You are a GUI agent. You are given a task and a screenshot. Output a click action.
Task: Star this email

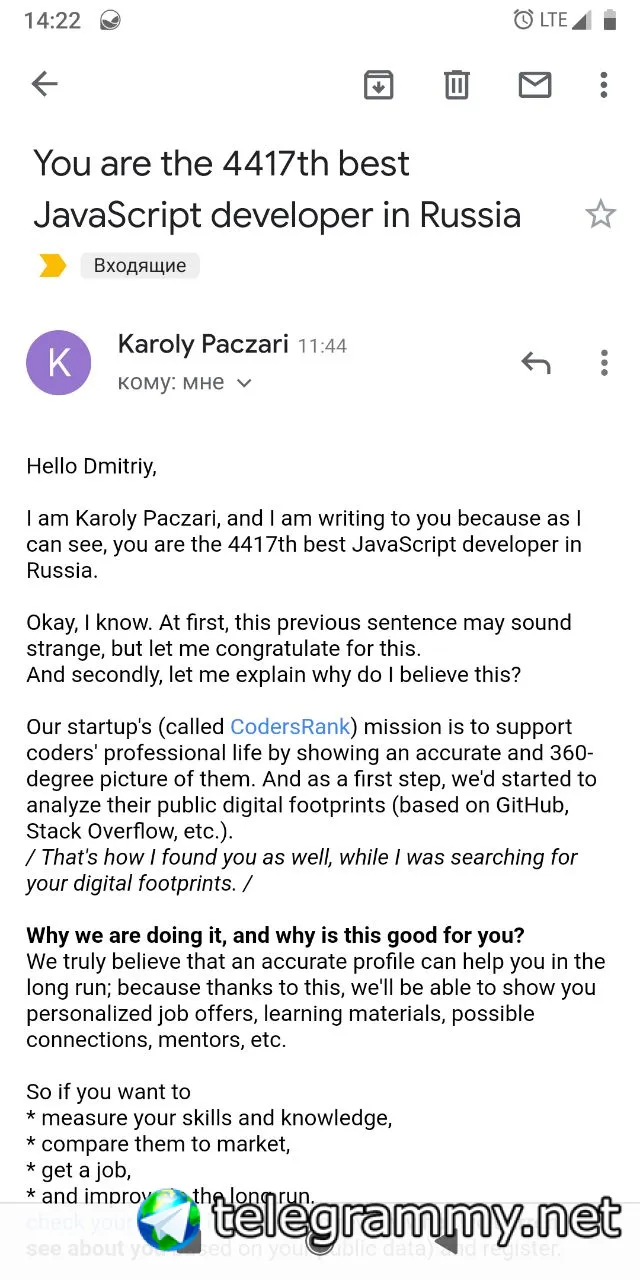(x=600, y=213)
